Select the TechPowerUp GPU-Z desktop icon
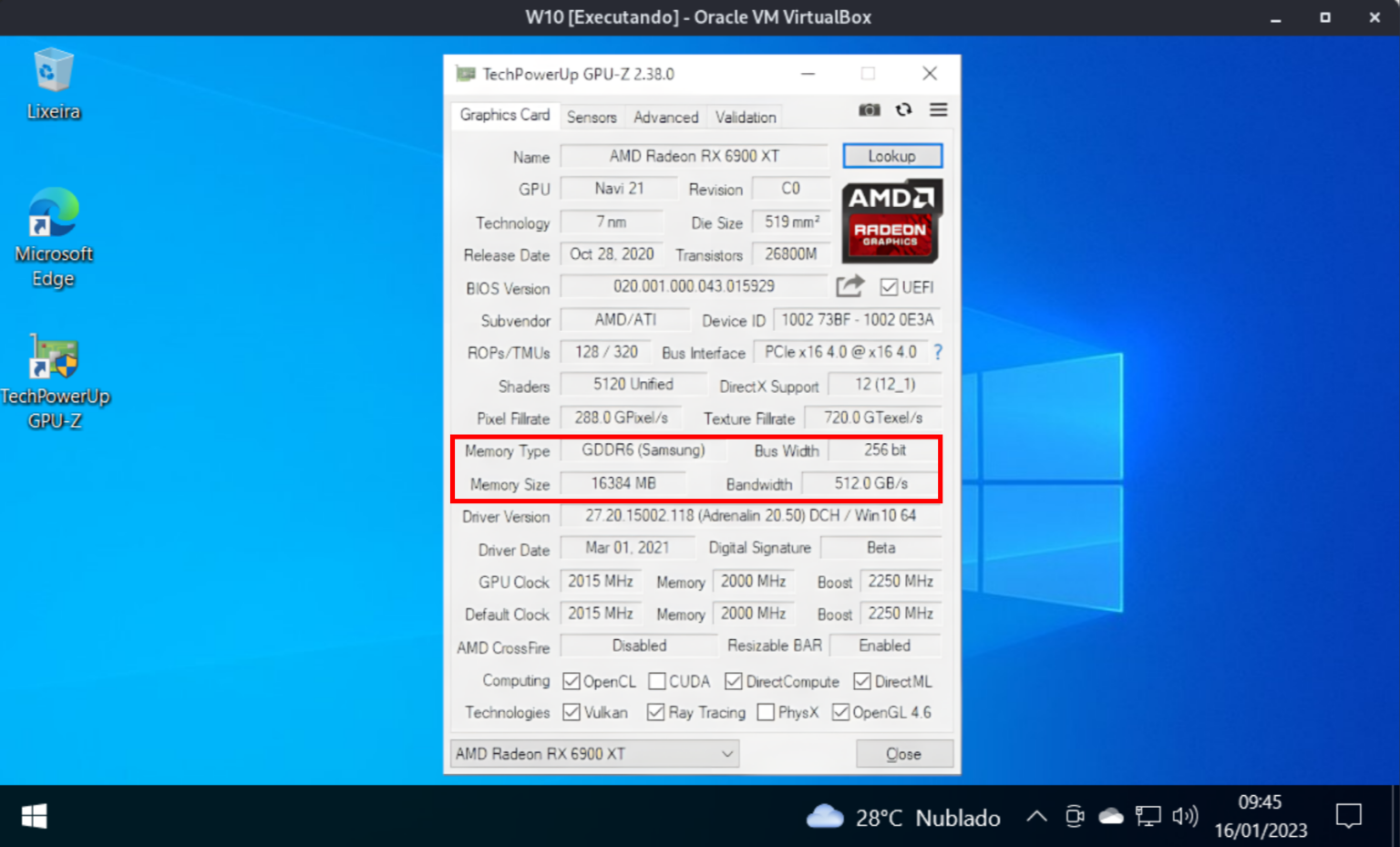The image size is (1400, 847). (x=55, y=380)
